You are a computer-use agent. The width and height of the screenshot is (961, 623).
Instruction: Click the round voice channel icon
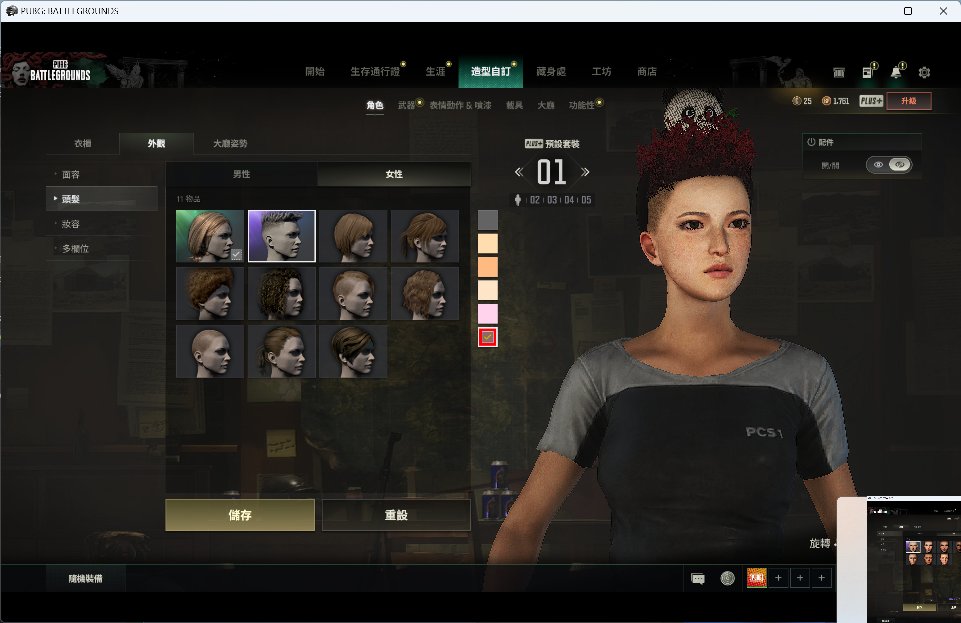point(727,578)
